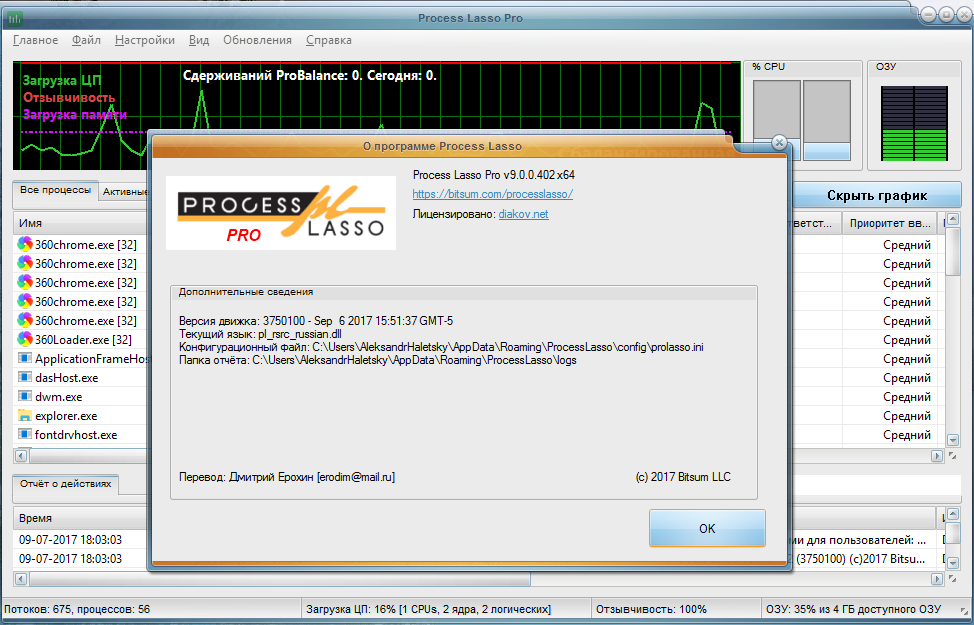Select the 360Loader.exe [32] row
974x625 pixels.
pos(83,340)
